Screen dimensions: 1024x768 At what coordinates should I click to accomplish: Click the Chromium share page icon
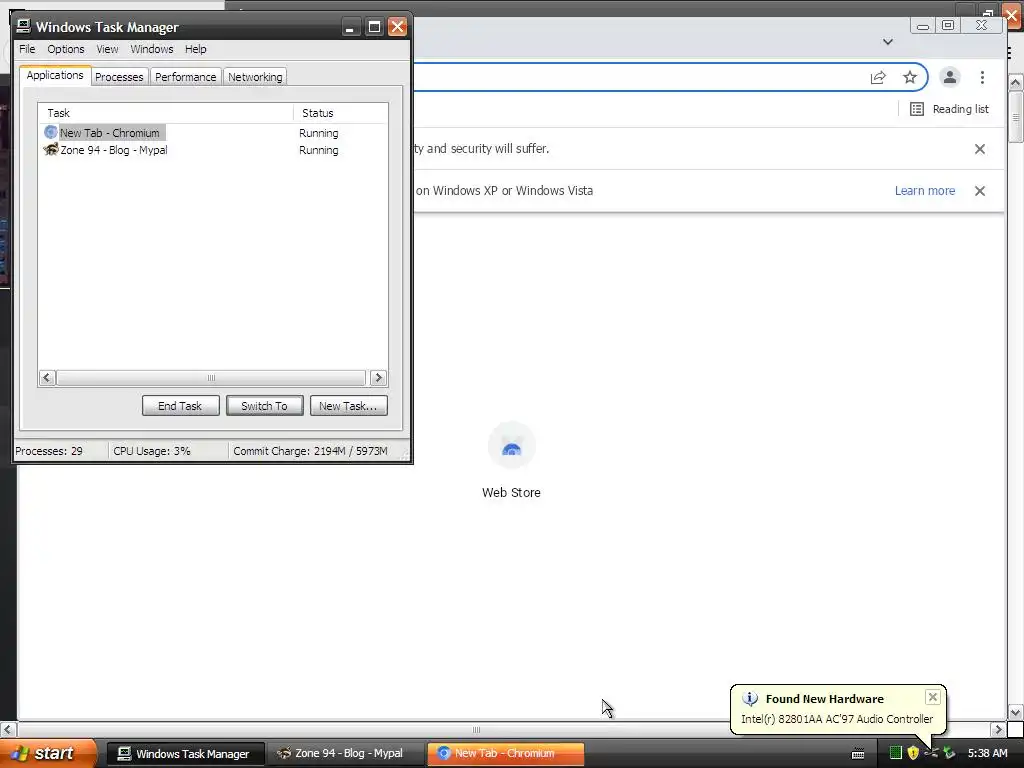(x=878, y=78)
